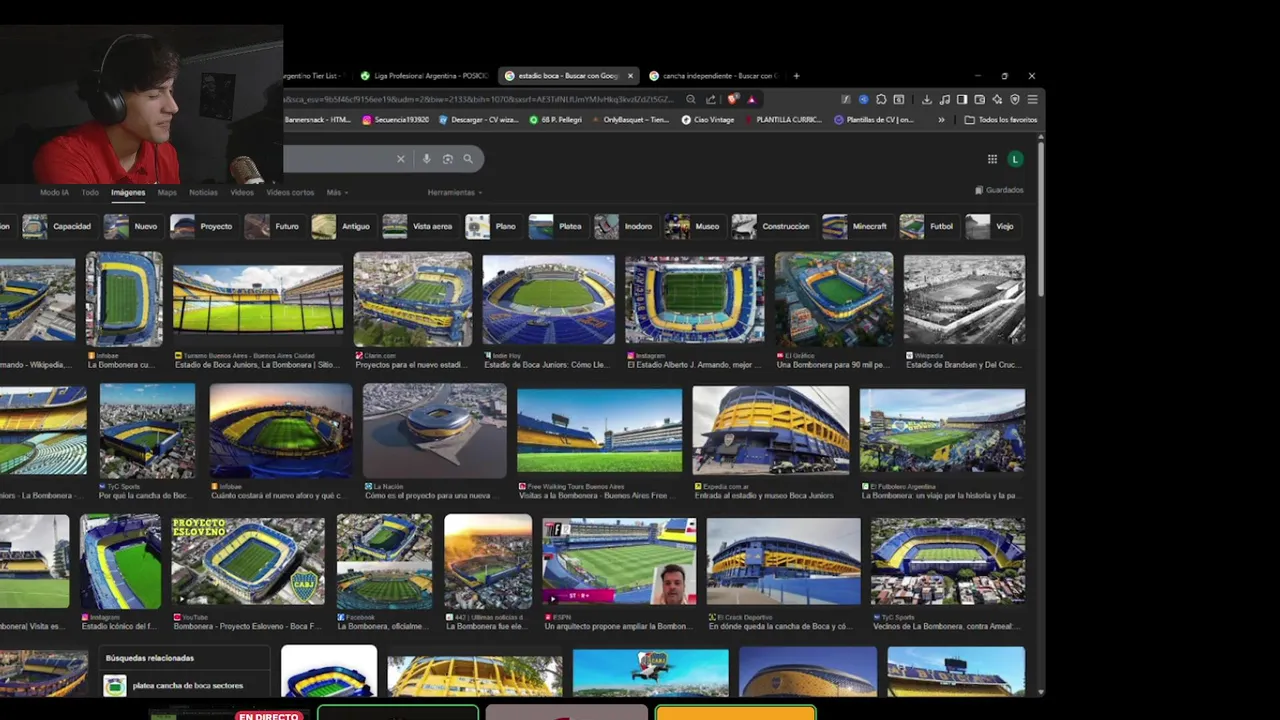Select the 'Modo IA' search tab
1280x720 pixels.
[x=54, y=192]
